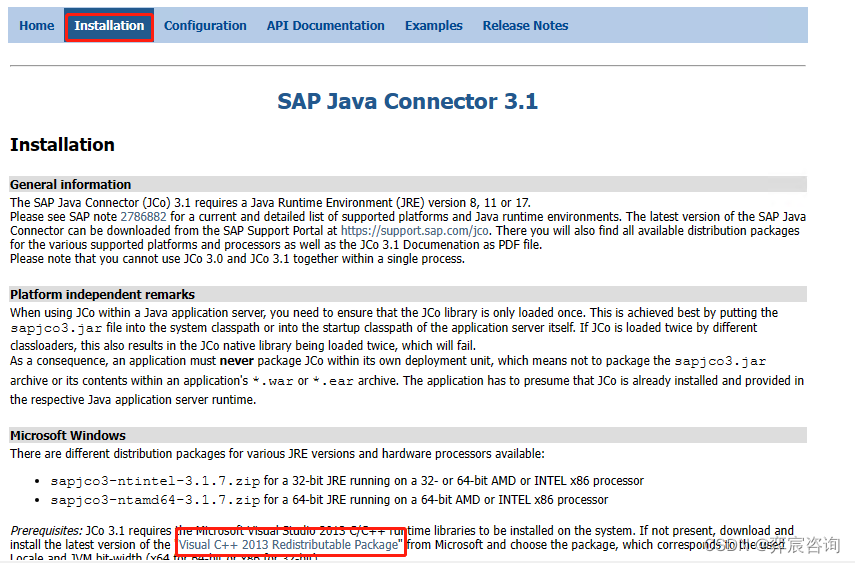Screen dimensions: 855x563
Task: Open the https://support.sap.com/jco link
Action: pyautogui.click(x=414, y=231)
